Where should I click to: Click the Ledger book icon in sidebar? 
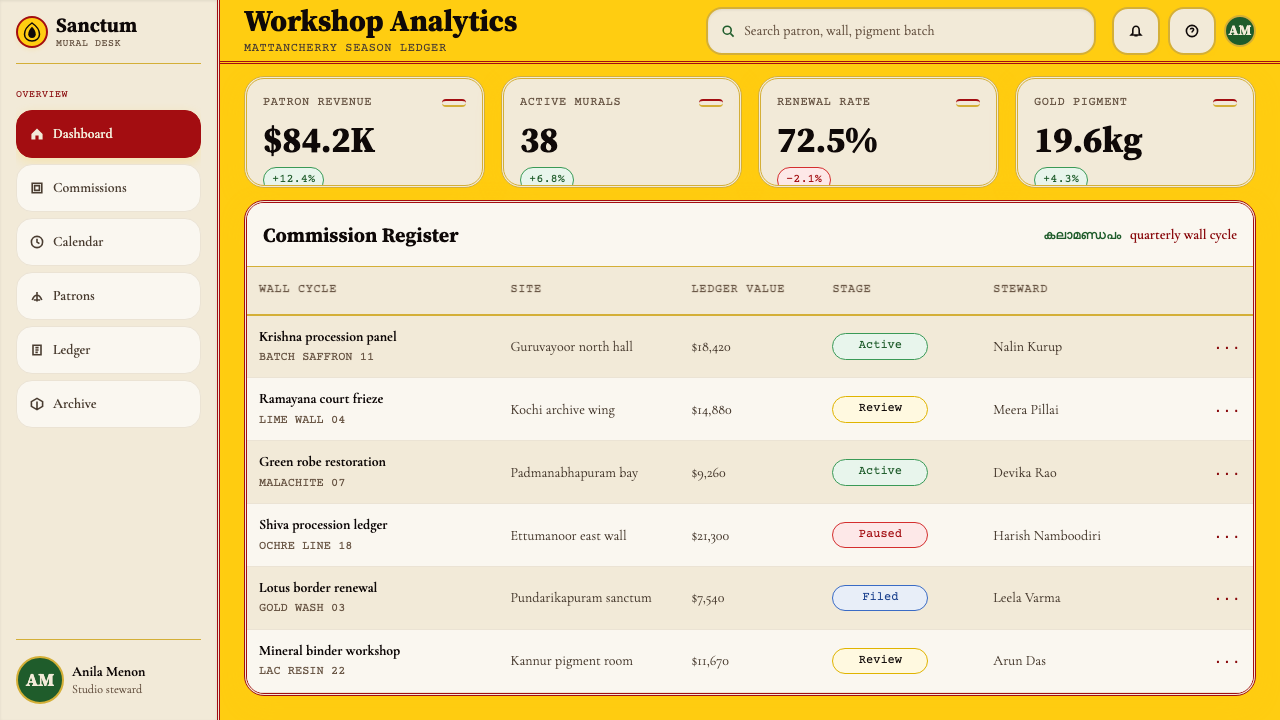37,350
